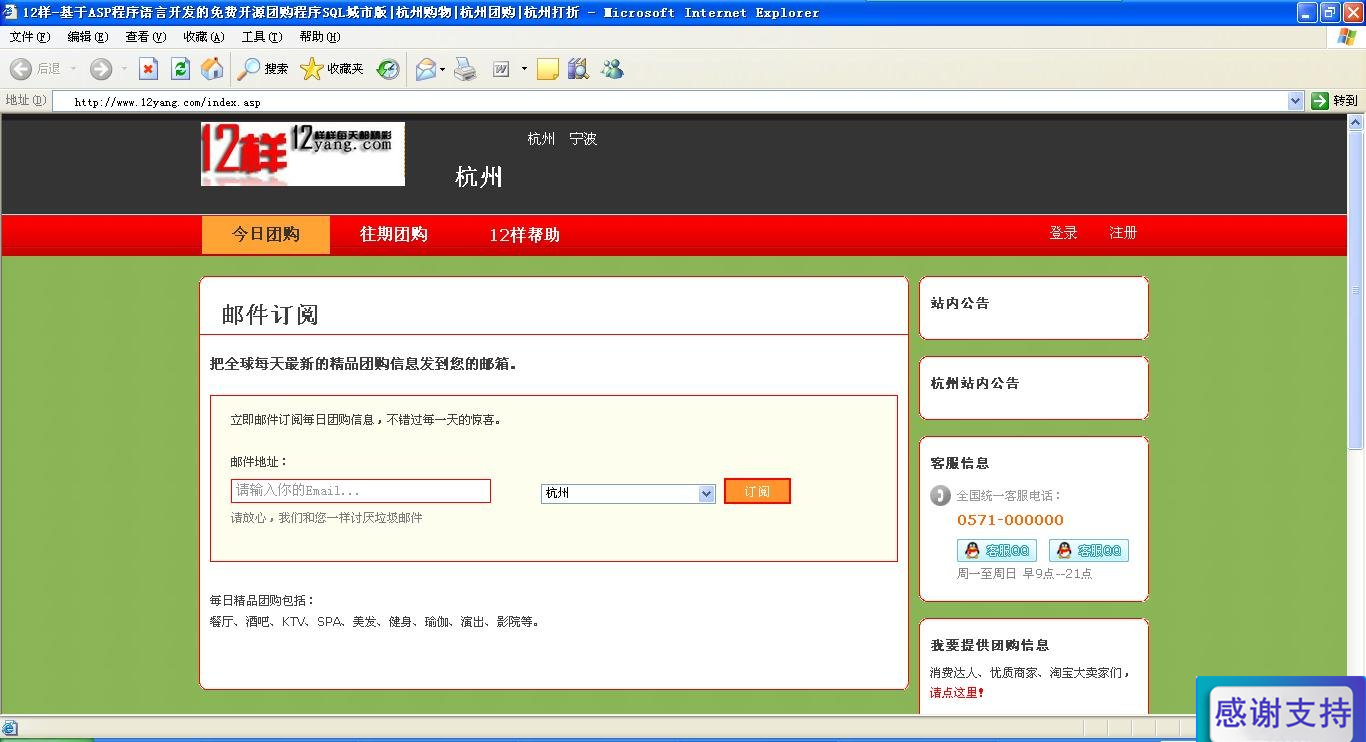Follow the 请点这里 link
Screen dimensions: 1366x742
[957, 692]
